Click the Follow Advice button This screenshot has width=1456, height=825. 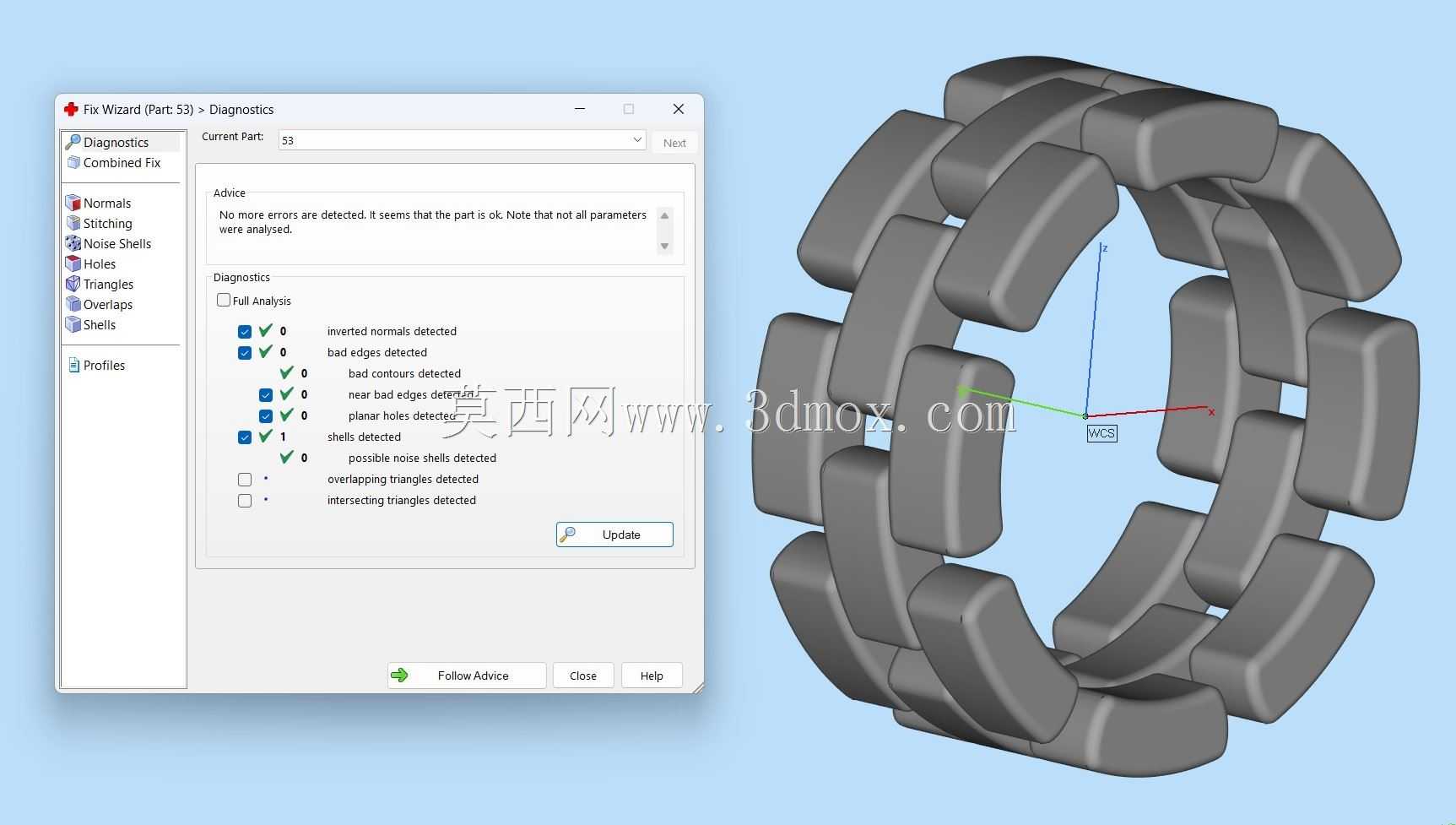pos(467,676)
